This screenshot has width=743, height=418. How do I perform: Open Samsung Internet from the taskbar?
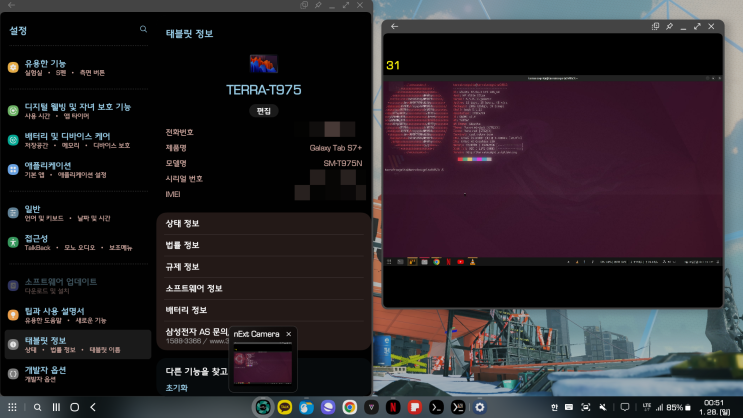tap(328, 407)
